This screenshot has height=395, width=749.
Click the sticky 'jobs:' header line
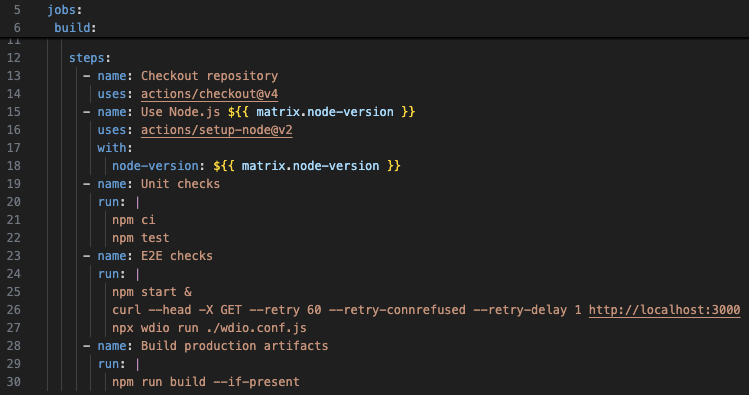point(64,10)
